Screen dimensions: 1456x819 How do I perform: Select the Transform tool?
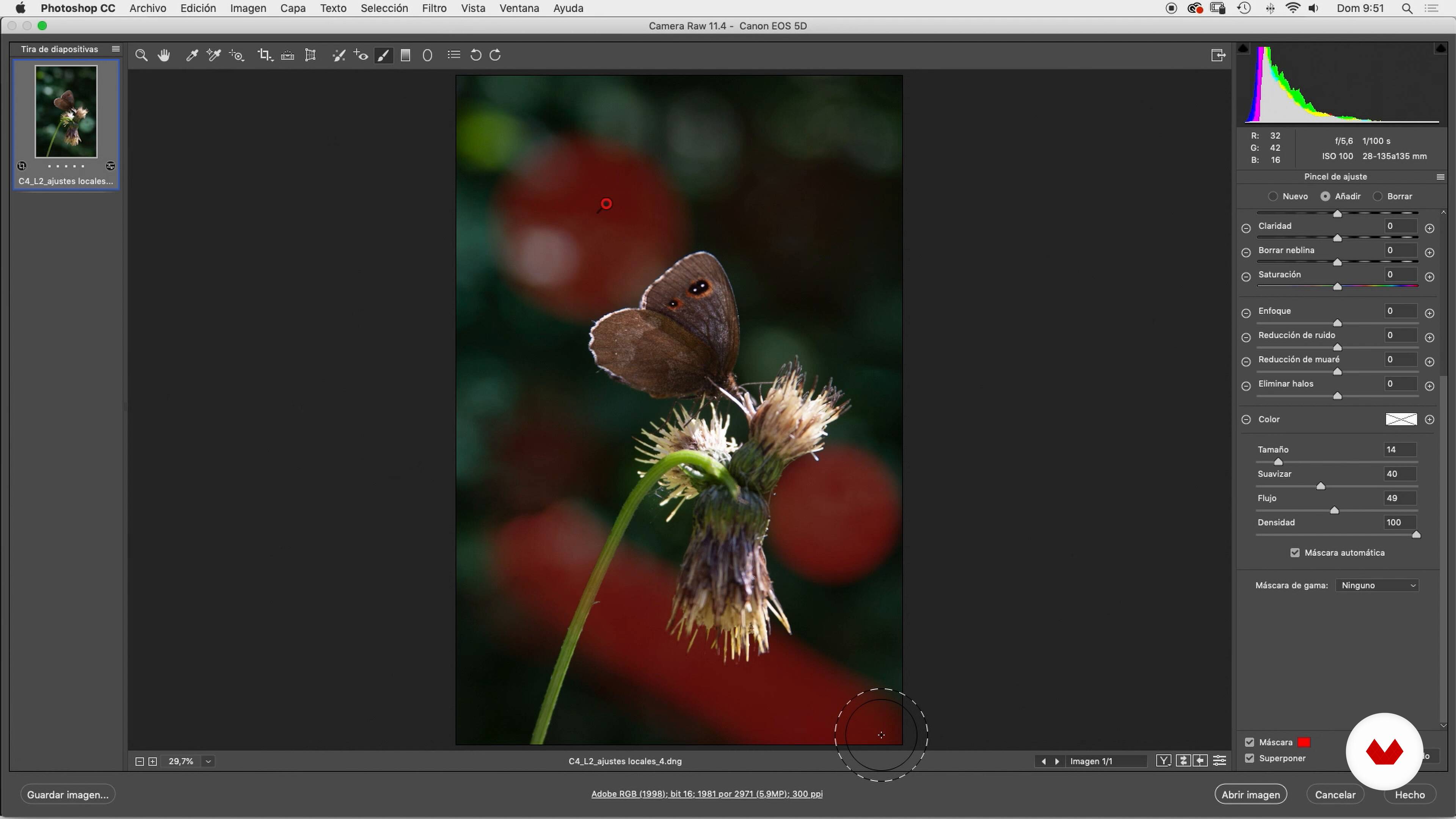point(310,55)
